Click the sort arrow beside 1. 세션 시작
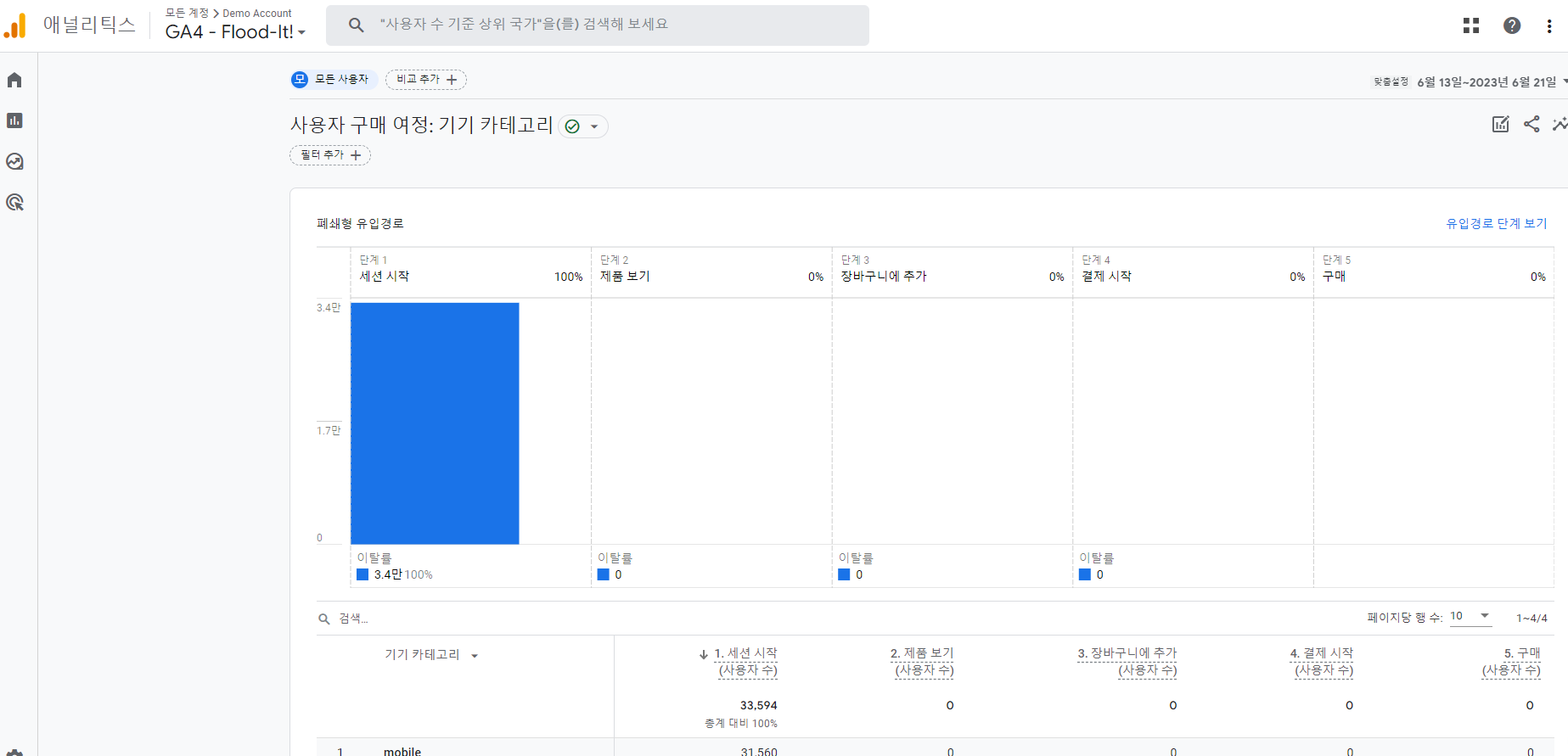Viewport: 1568px width, 756px height. 704,654
